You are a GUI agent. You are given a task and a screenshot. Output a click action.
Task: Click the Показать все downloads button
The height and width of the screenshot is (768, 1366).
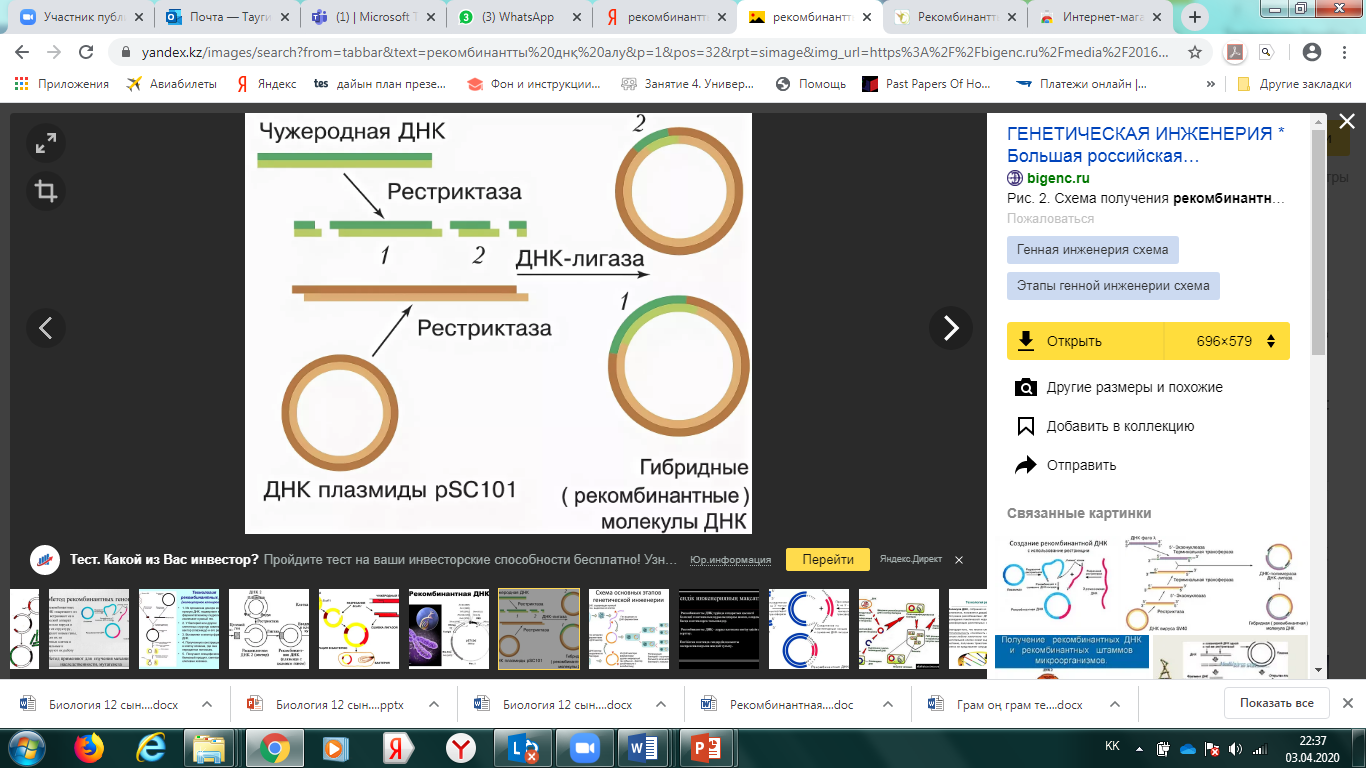1276,703
